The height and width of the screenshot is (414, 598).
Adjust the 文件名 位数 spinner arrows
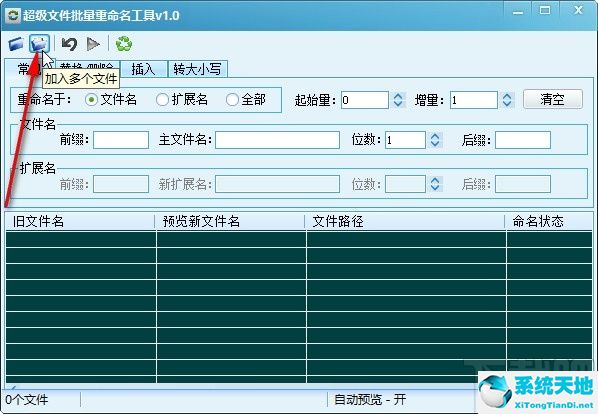pyautogui.click(x=435, y=140)
